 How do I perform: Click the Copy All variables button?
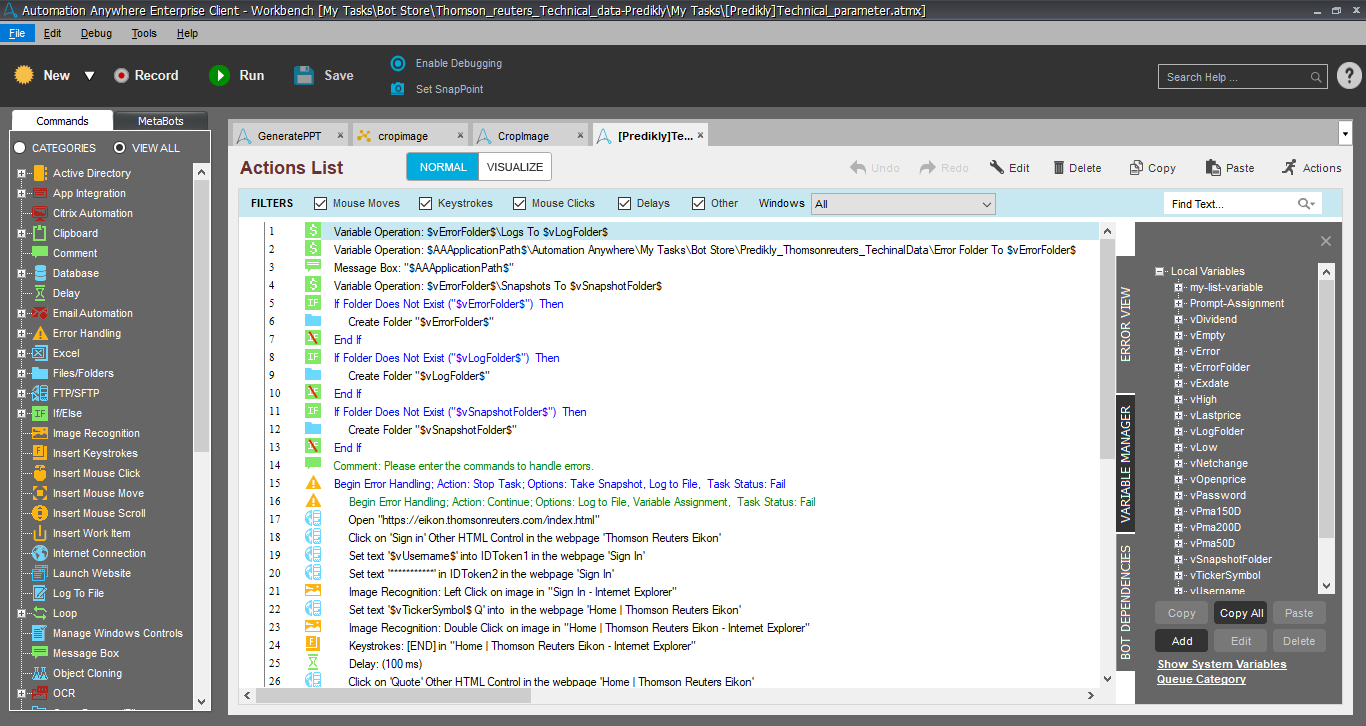(1240, 613)
